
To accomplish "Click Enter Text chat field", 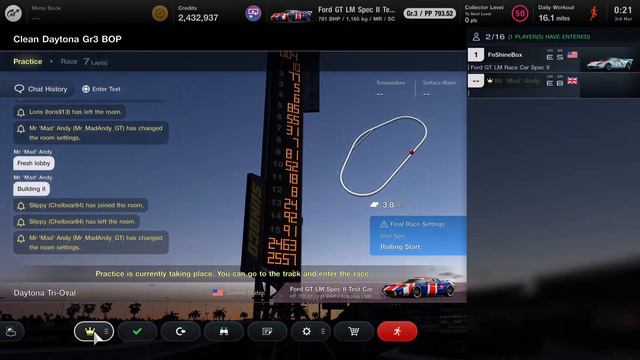I will [x=101, y=89].
